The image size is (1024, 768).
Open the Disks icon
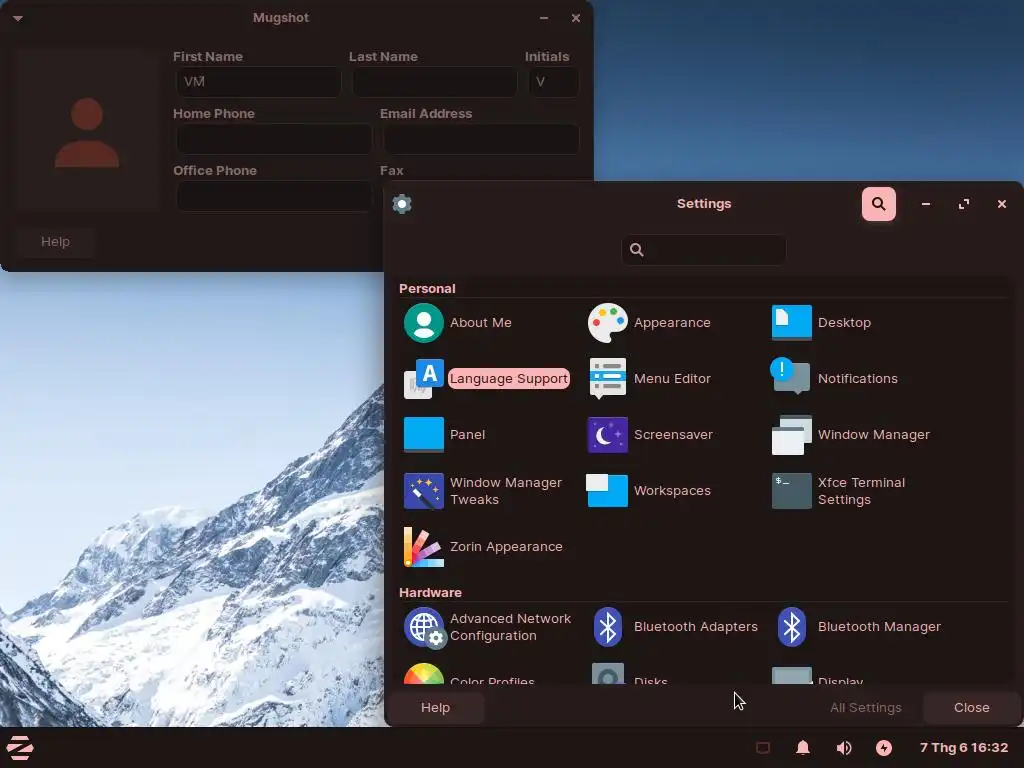[607, 674]
